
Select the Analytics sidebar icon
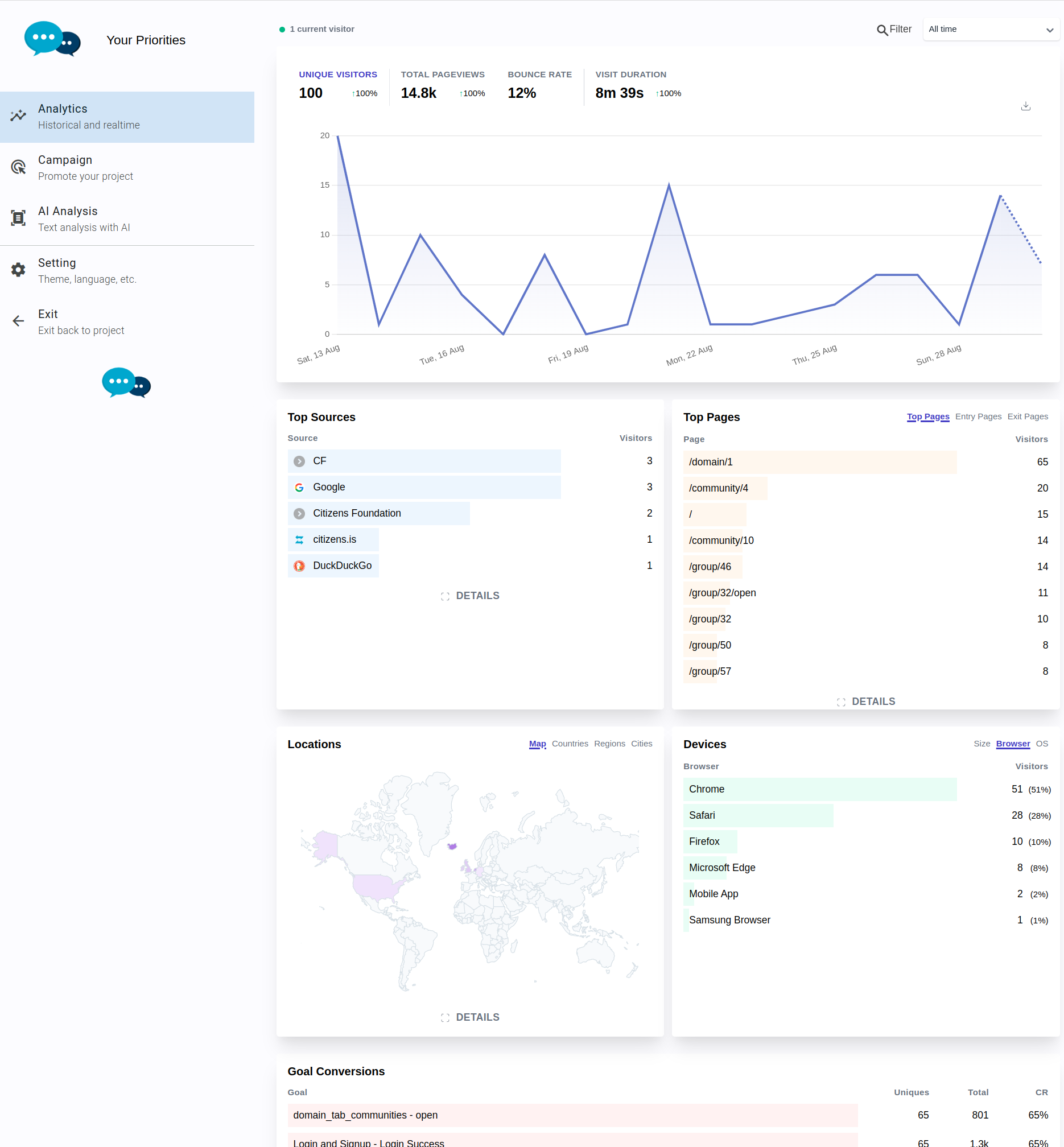coord(18,116)
